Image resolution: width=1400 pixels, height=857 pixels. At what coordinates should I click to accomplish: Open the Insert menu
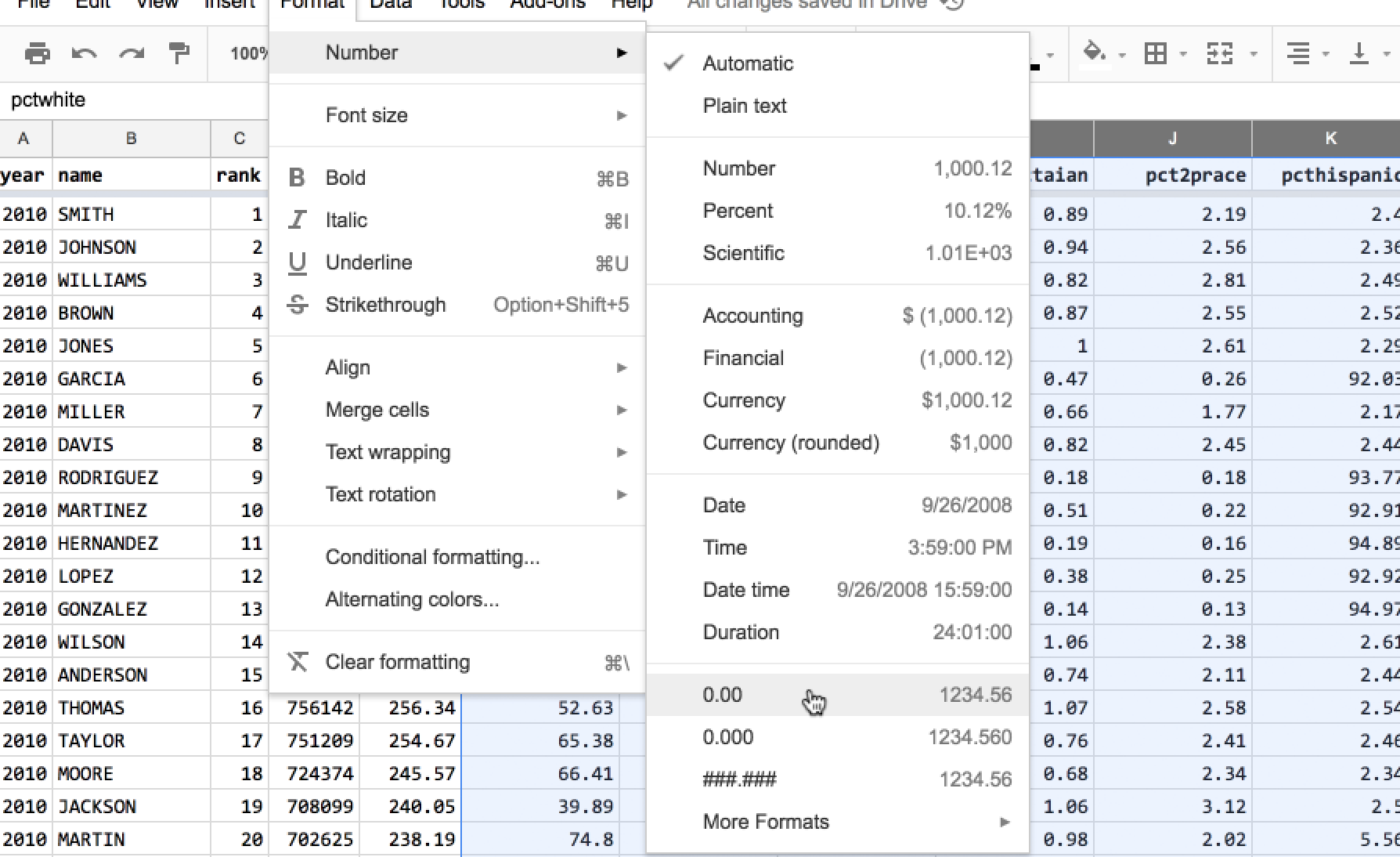click(229, 5)
